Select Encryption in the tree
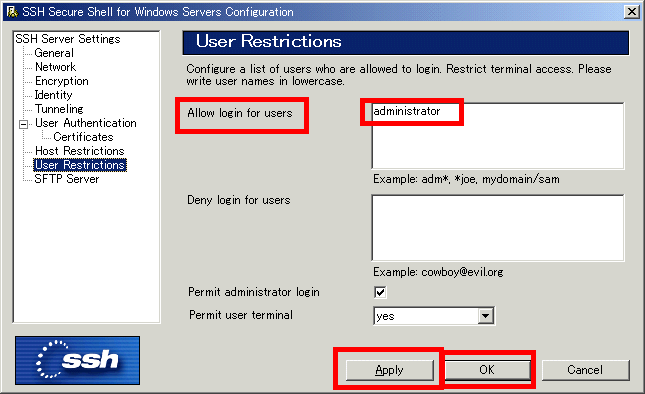Screen dimensions: 645x394 pyautogui.click(x=62, y=81)
